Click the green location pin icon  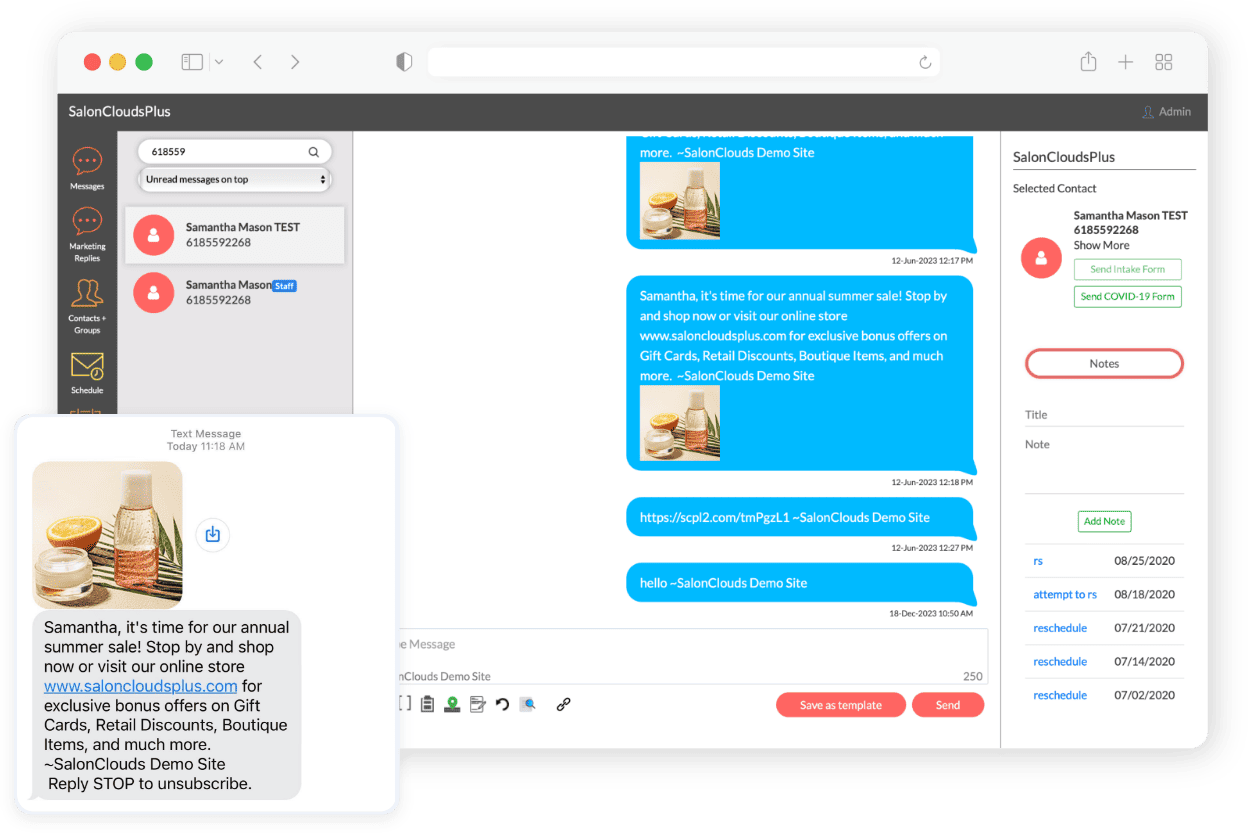pyautogui.click(x=453, y=704)
